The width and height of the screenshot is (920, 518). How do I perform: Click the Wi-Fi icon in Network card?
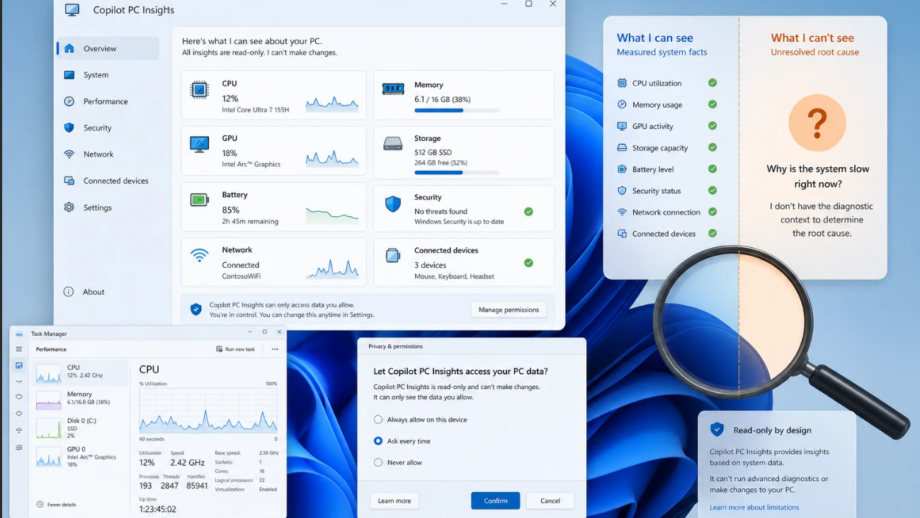click(199, 256)
